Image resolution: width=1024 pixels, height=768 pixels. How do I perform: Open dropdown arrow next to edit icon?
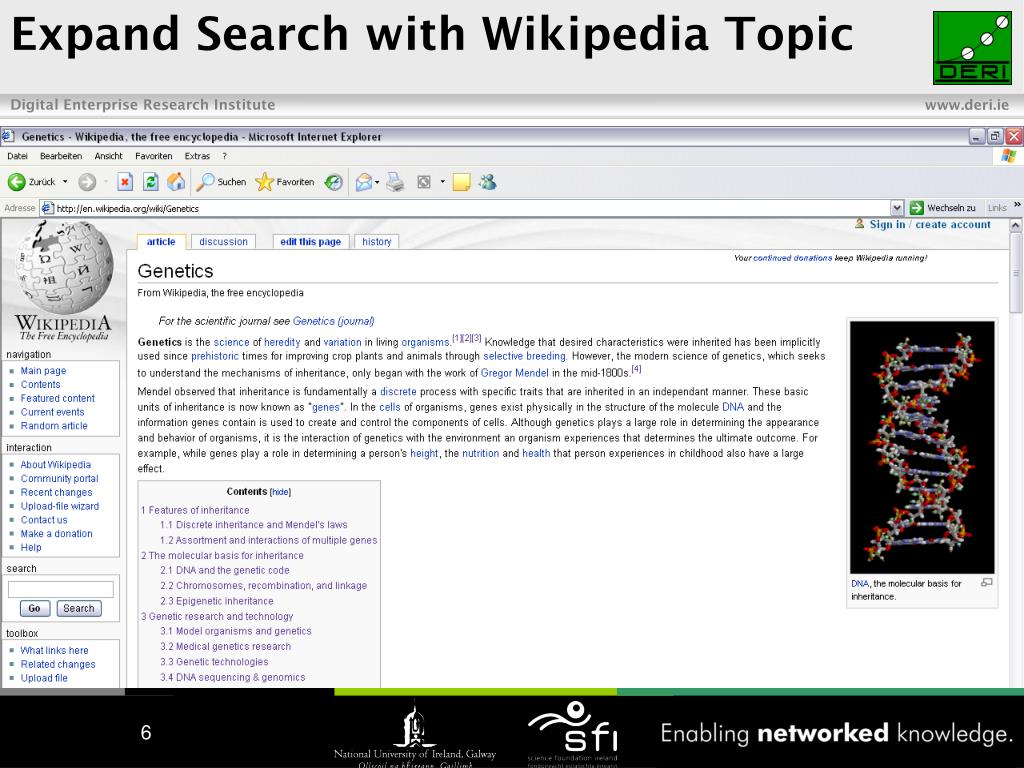tap(442, 182)
